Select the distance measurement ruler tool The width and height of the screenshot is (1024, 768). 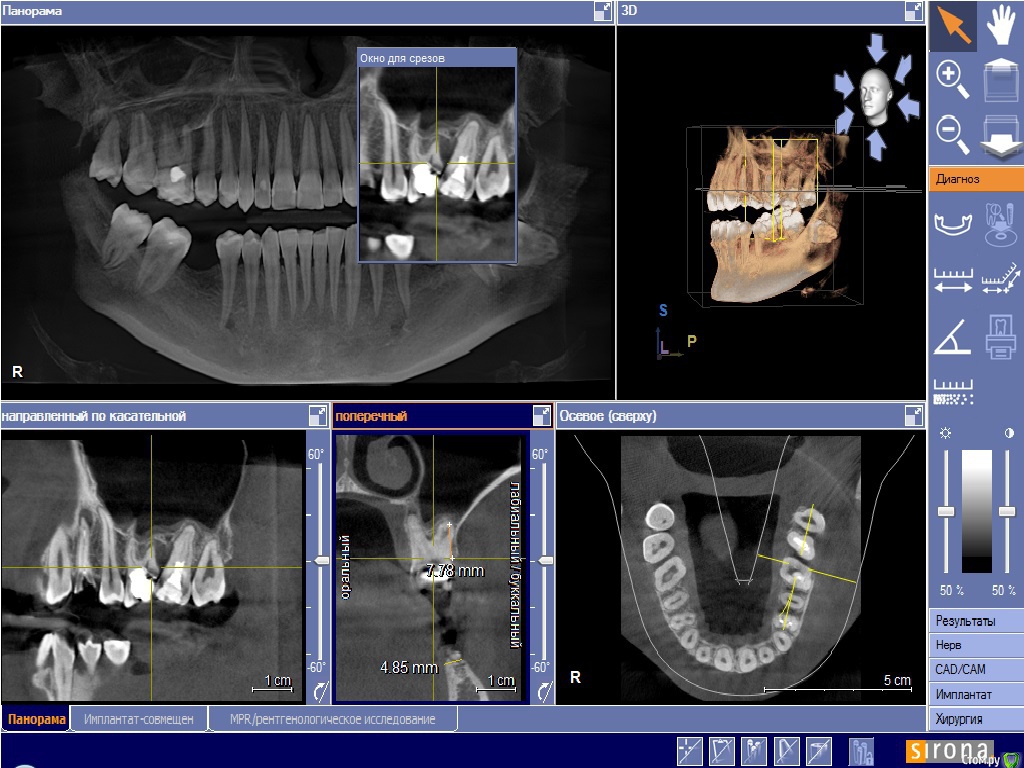[952, 280]
